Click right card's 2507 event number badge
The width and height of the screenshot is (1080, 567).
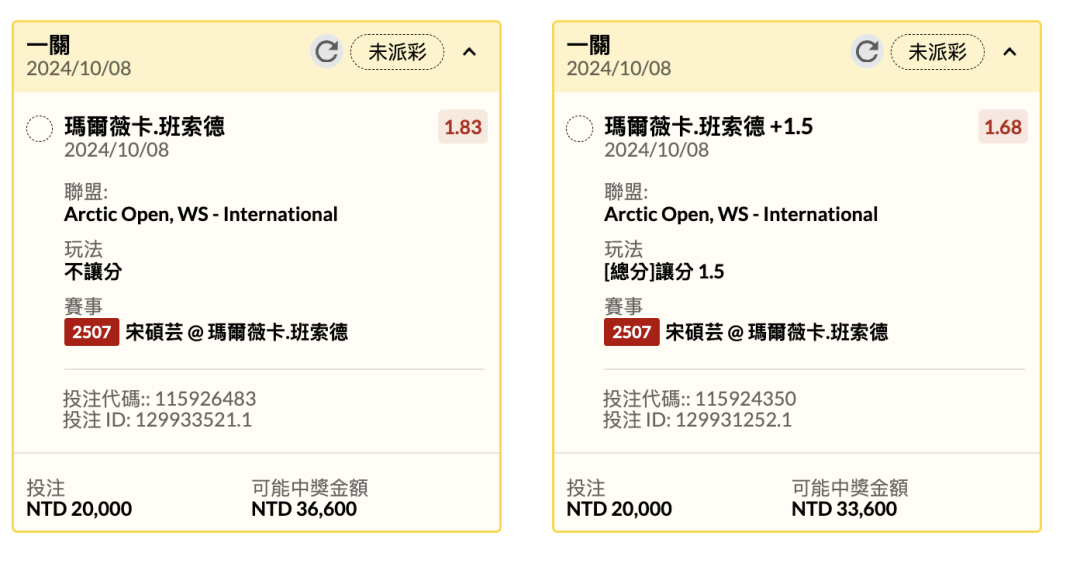pyautogui.click(x=631, y=332)
